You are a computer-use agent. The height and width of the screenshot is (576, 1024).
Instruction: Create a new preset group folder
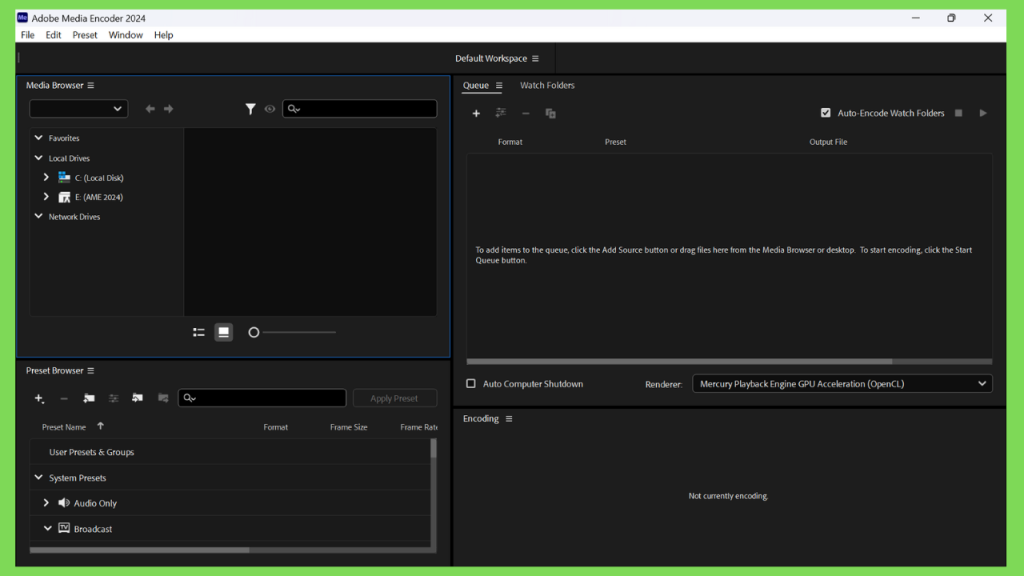coord(89,398)
